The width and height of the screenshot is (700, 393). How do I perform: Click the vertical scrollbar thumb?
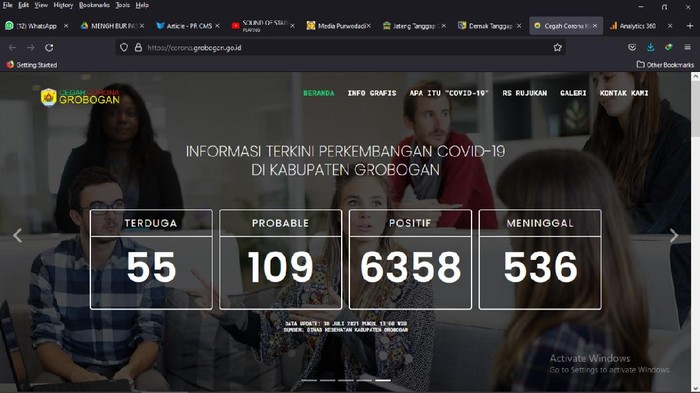pyautogui.click(x=696, y=109)
